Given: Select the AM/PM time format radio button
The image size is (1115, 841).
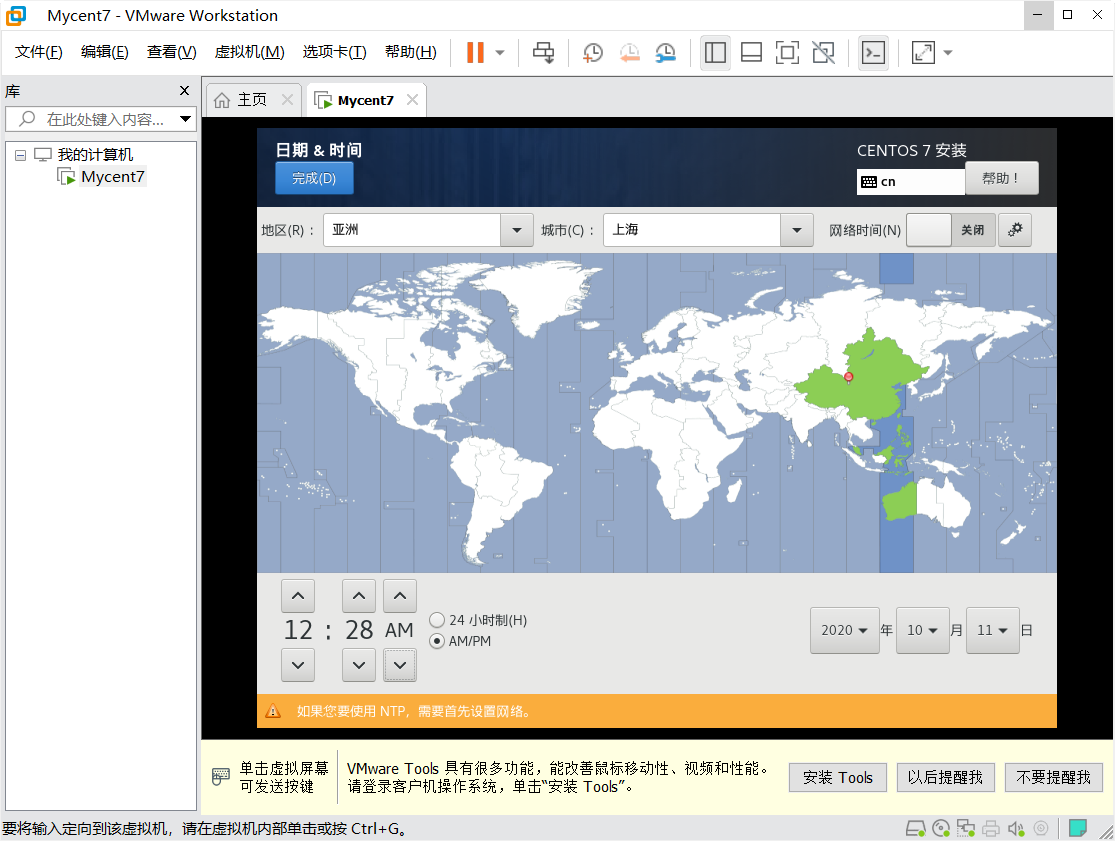Looking at the screenshot, I should 437,639.
